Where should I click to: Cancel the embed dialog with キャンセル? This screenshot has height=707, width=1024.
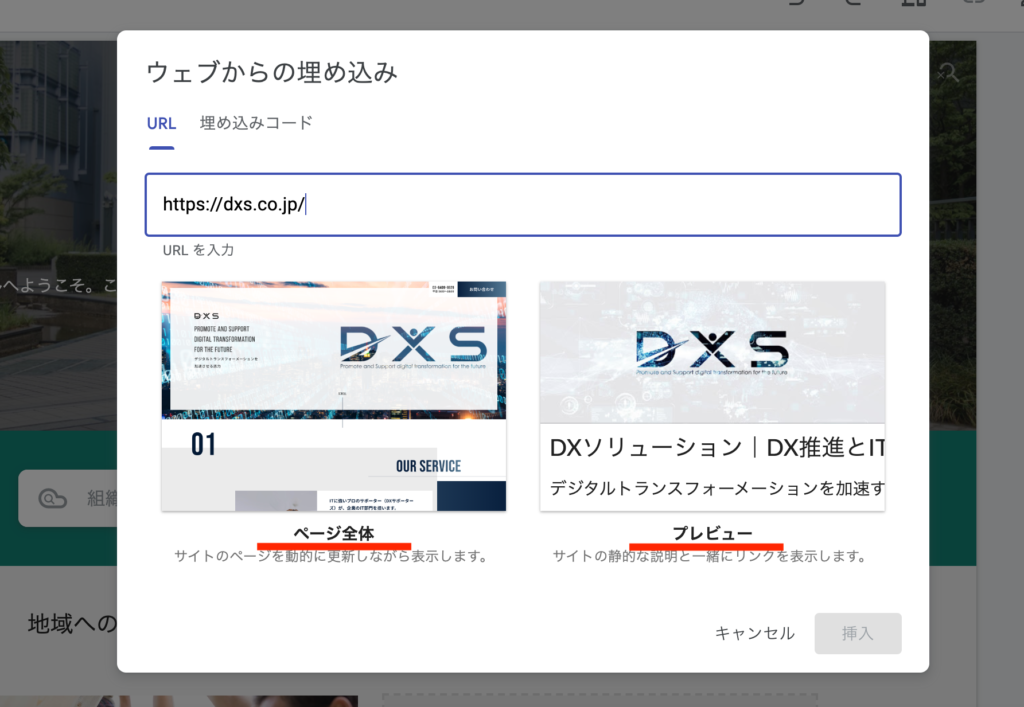click(x=755, y=633)
